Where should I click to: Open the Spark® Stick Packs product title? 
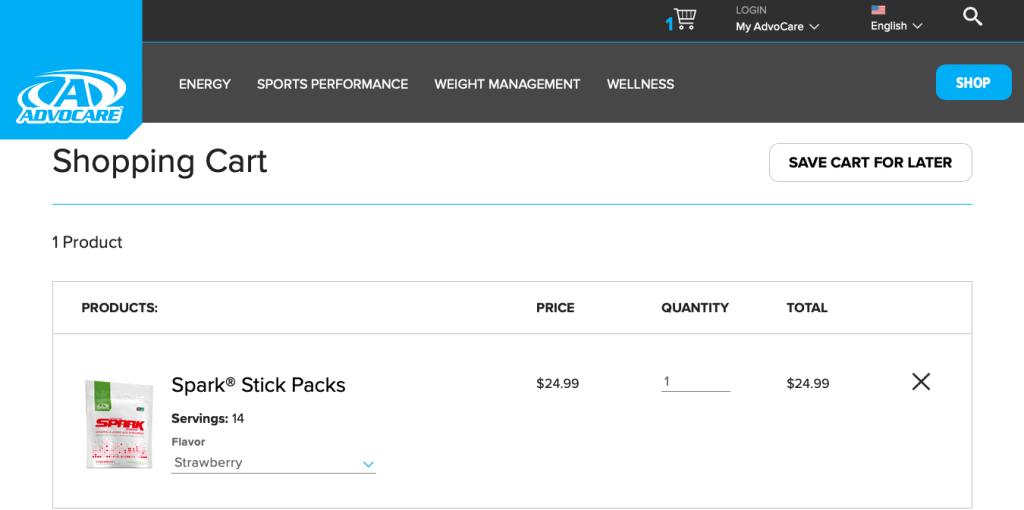tap(259, 385)
